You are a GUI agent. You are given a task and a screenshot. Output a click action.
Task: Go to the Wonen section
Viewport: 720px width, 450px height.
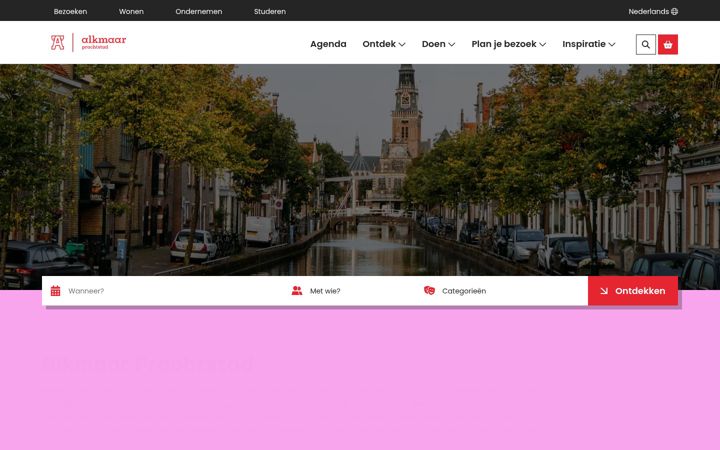coord(131,11)
